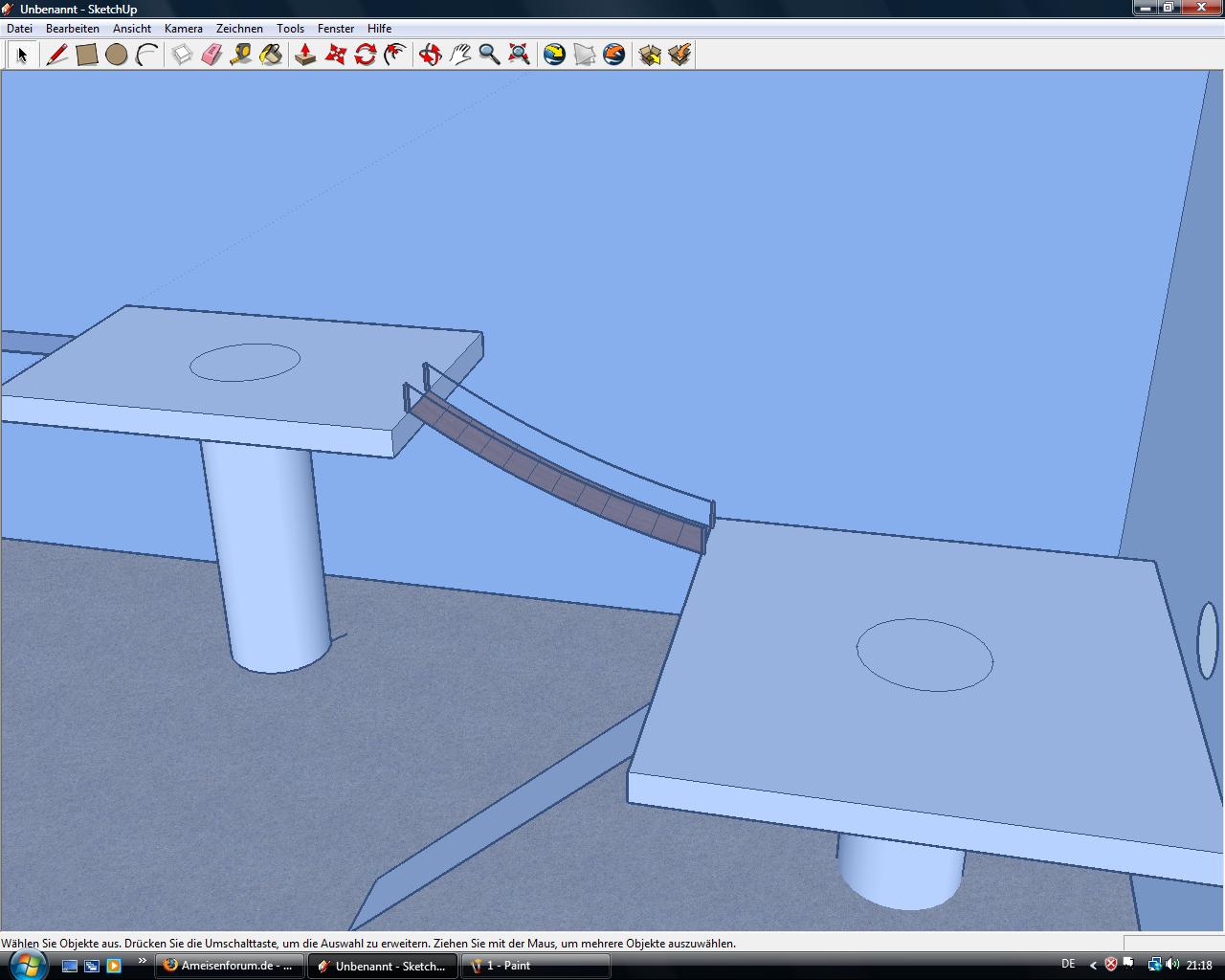Click the Zoom Extents tool
This screenshot has height=980, width=1225.
519,55
